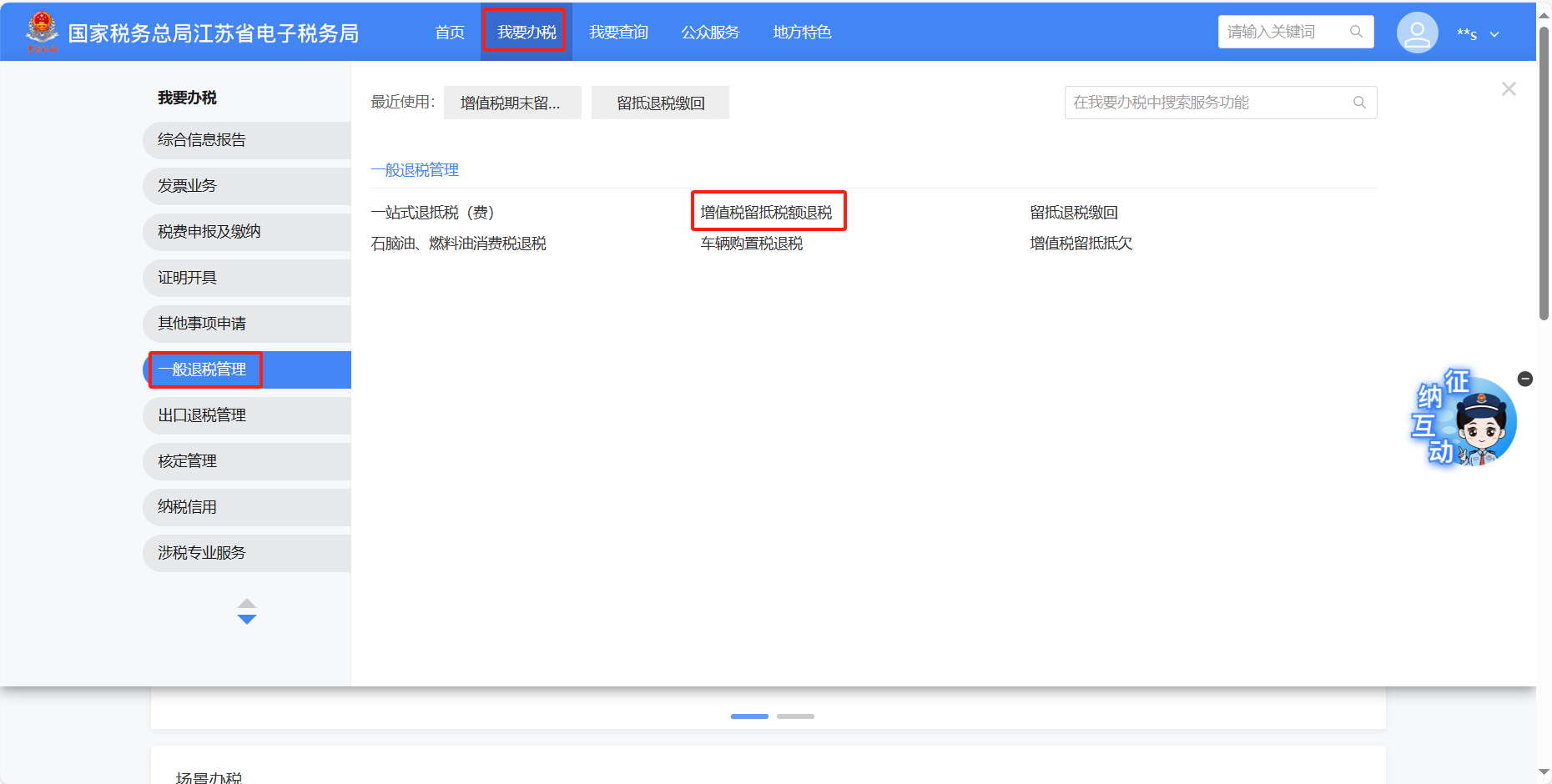The image size is (1552, 784).
Task: Click the user avatar icon
Action: click(1417, 33)
